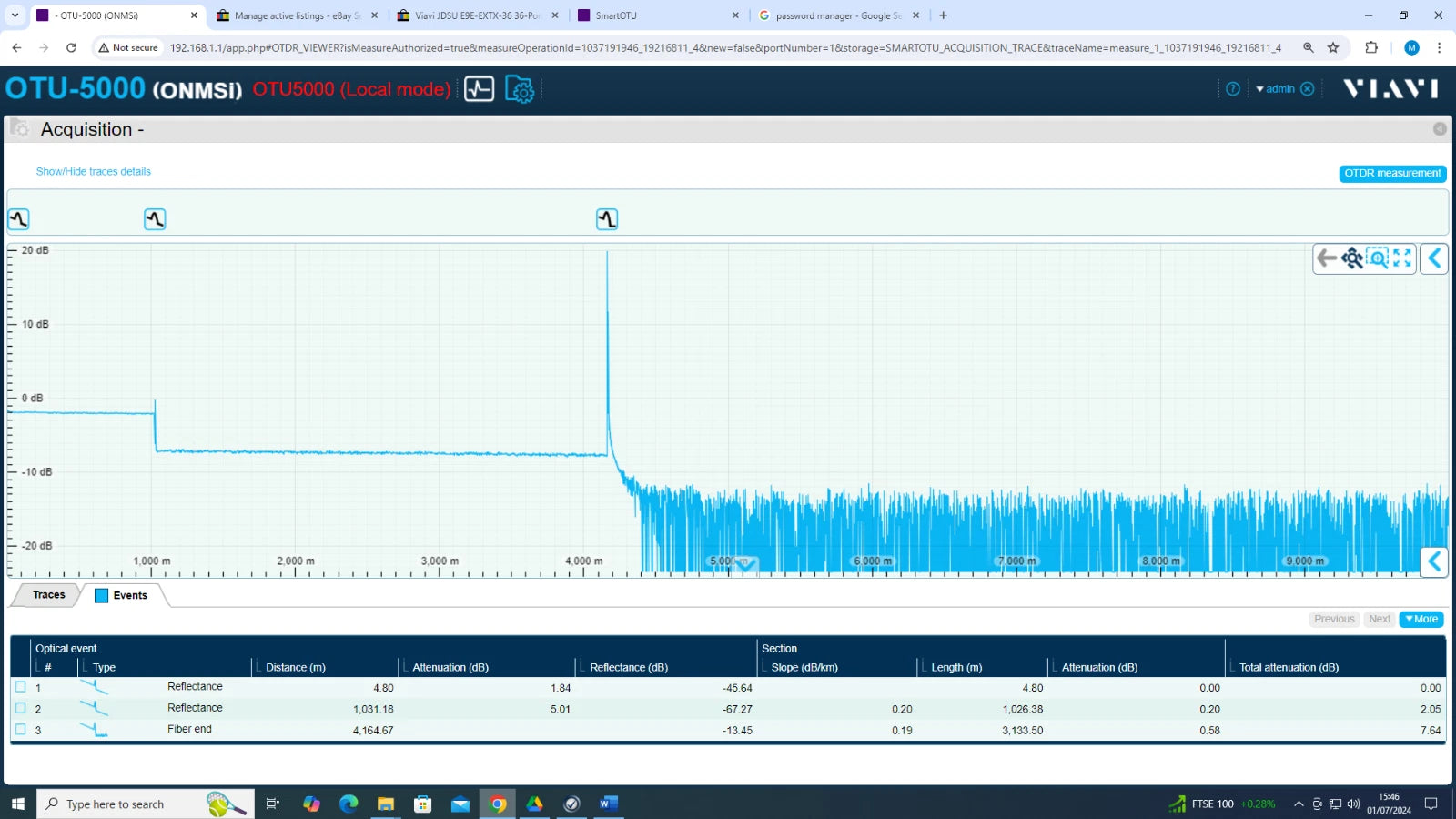Open Microsoft Edge from taskbar
This screenshot has width=1456, height=819.
coord(349,804)
